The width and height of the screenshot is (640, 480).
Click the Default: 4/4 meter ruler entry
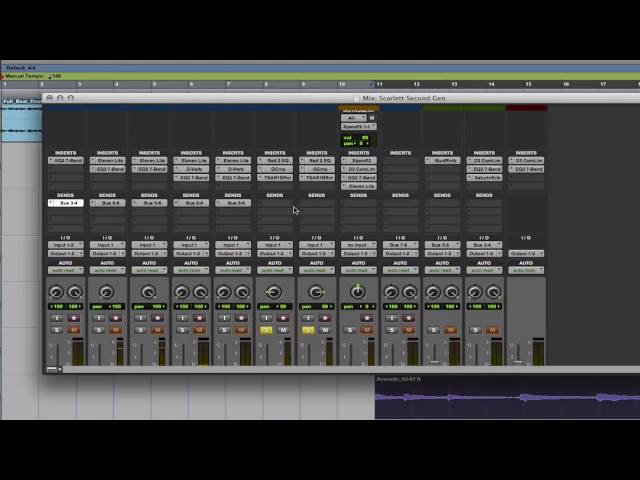coord(20,68)
